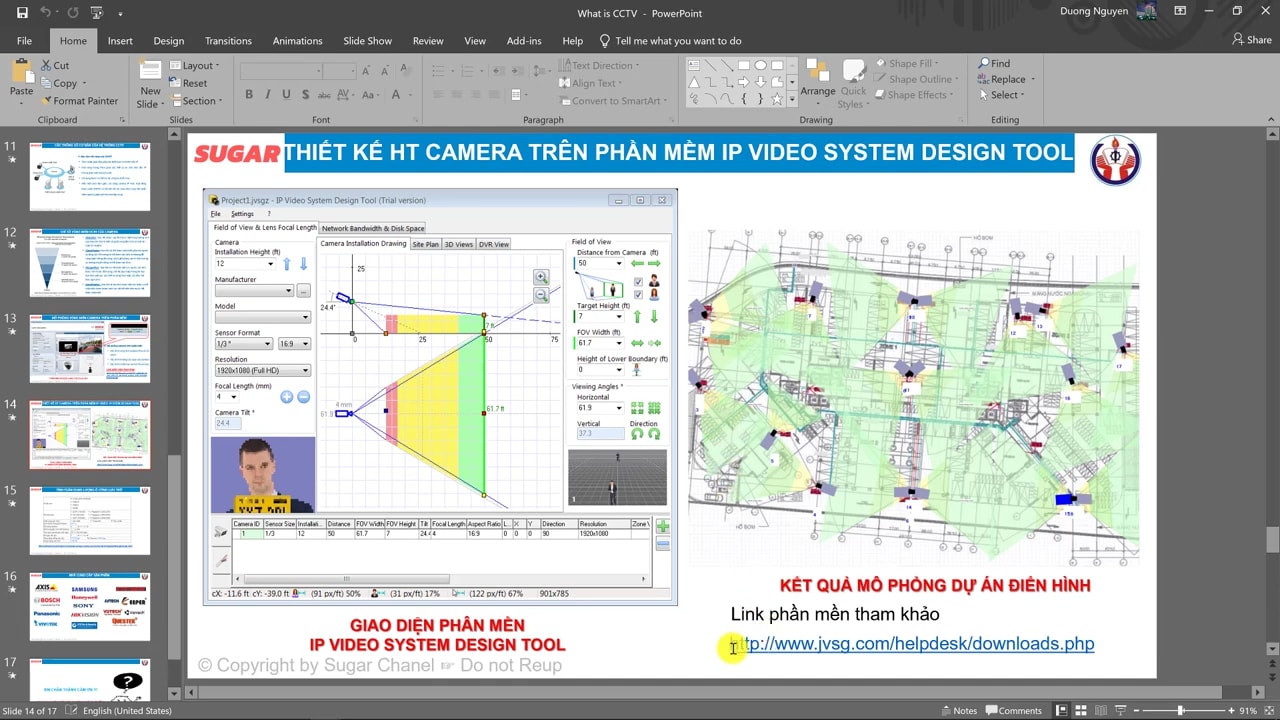Switch to Normal view
1280x720 pixels.
pyautogui.click(x=1062, y=710)
